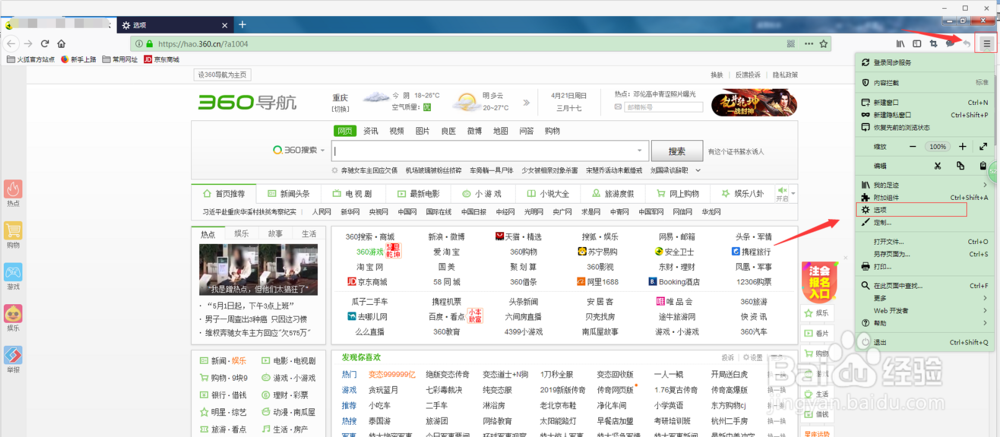Switch to the 地图 search tab
Image resolution: width=1000 pixels, height=437 pixels.
pyautogui.click(x=501, y=131)
